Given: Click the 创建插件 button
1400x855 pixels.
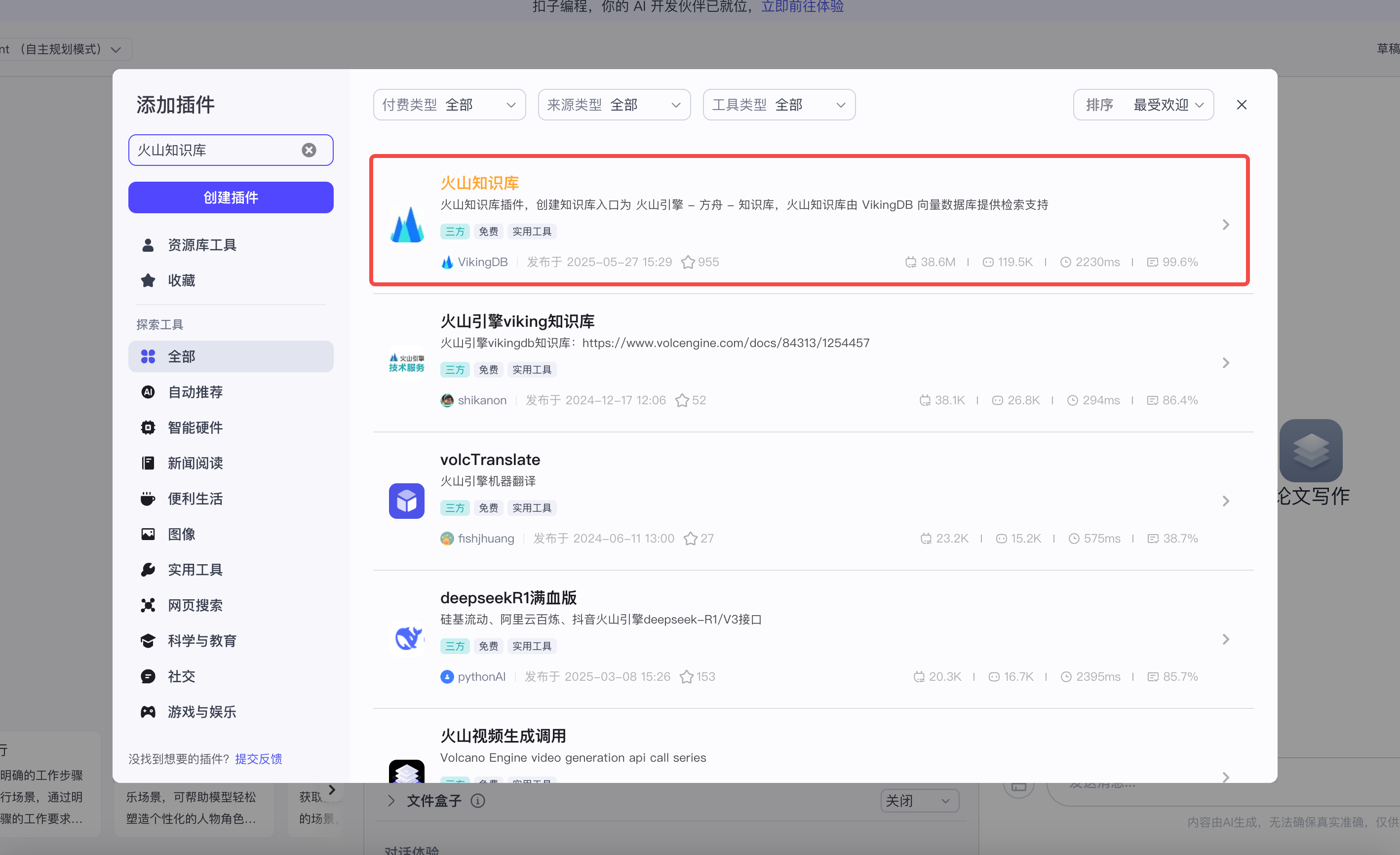Looking at the screenshot, I should [x=231, y=197].
